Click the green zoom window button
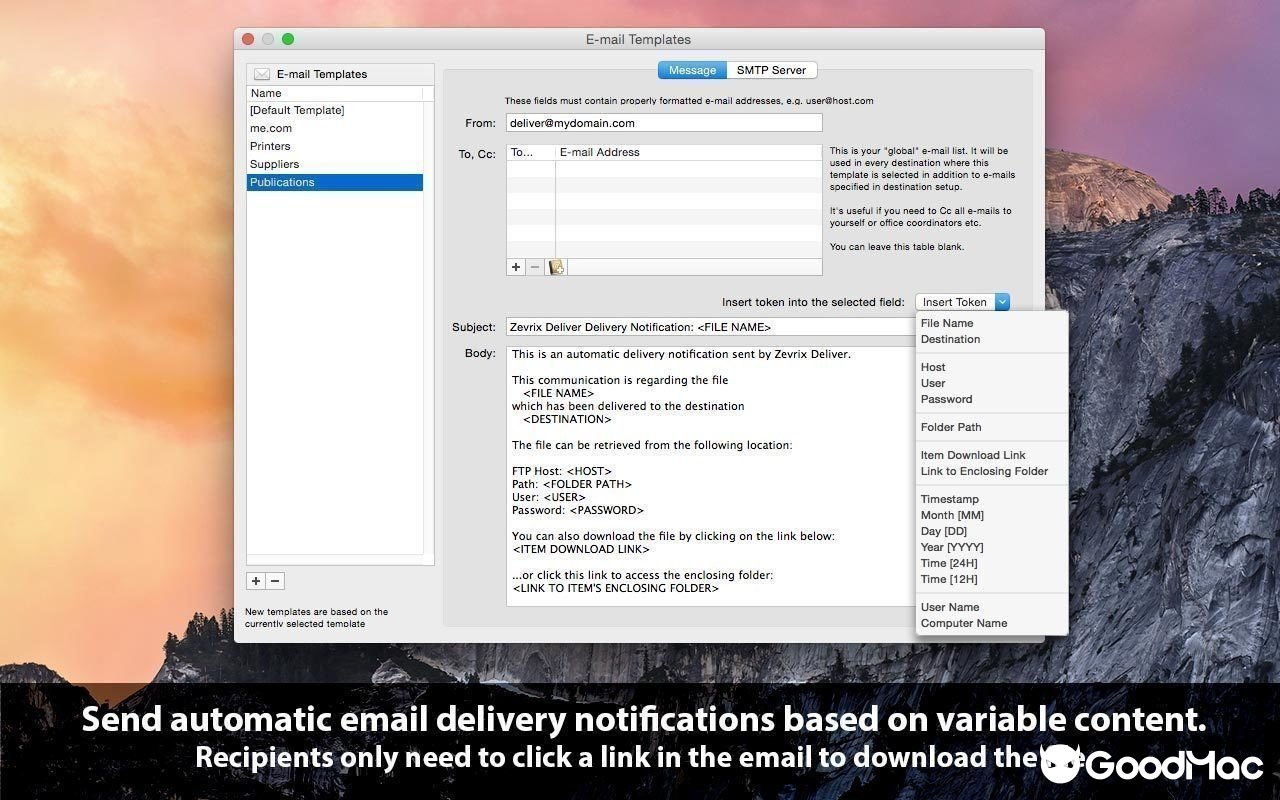This screenshot has height=800, width=1280. click(x=288, y=39)
